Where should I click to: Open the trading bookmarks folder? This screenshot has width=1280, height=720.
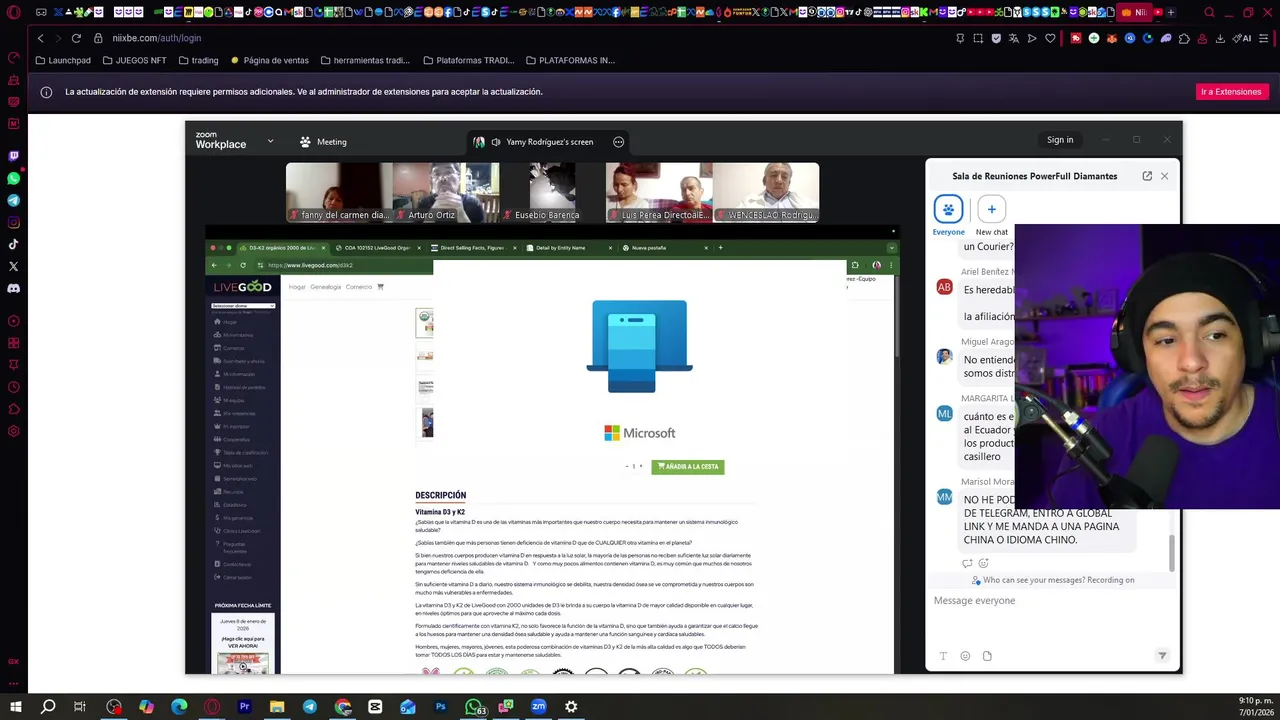coord(198,60)
